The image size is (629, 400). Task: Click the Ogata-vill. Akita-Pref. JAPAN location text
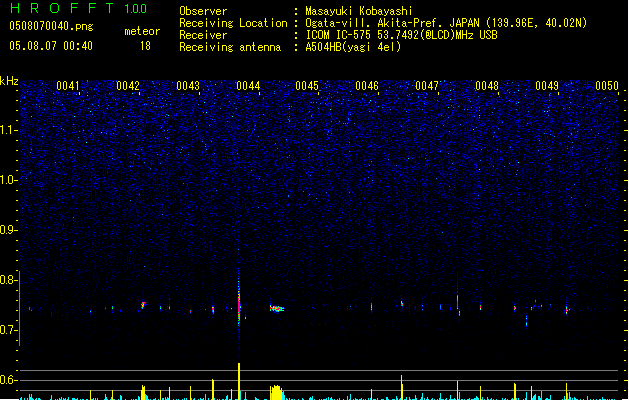446,23
